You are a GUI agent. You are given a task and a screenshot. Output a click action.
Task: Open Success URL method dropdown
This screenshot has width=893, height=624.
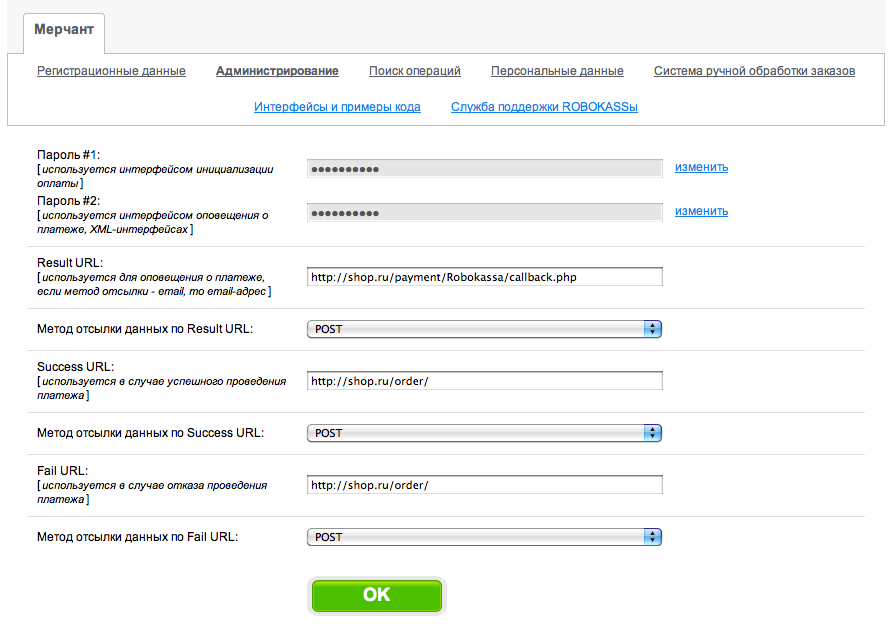pyautogui.click(x=484, y=433)
